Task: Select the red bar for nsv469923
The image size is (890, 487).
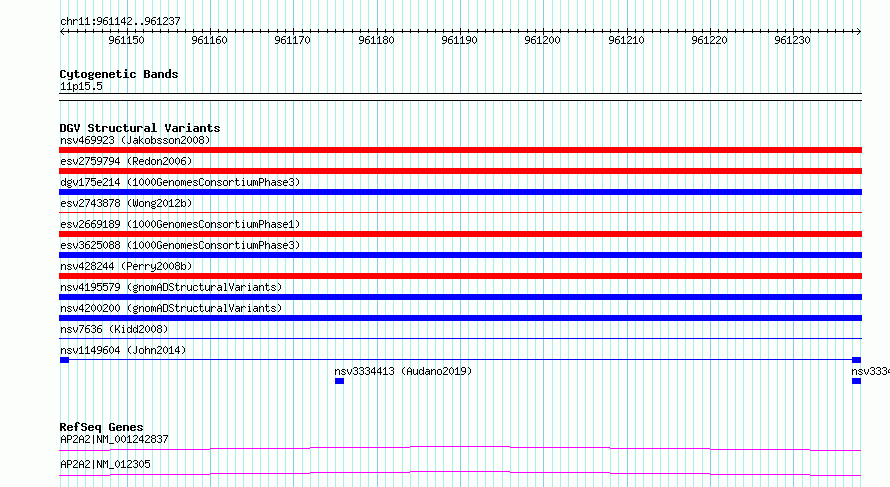Action: pos(460,150)
